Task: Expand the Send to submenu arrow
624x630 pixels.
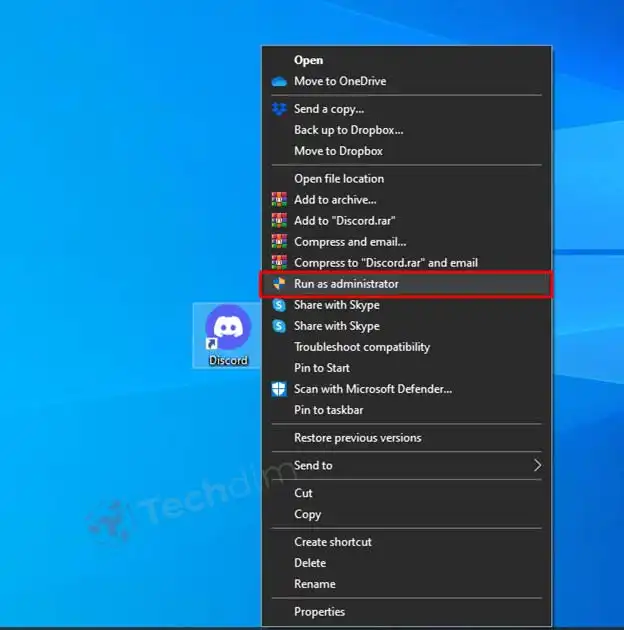Action: pyautogui.click(x=537, y=466)
